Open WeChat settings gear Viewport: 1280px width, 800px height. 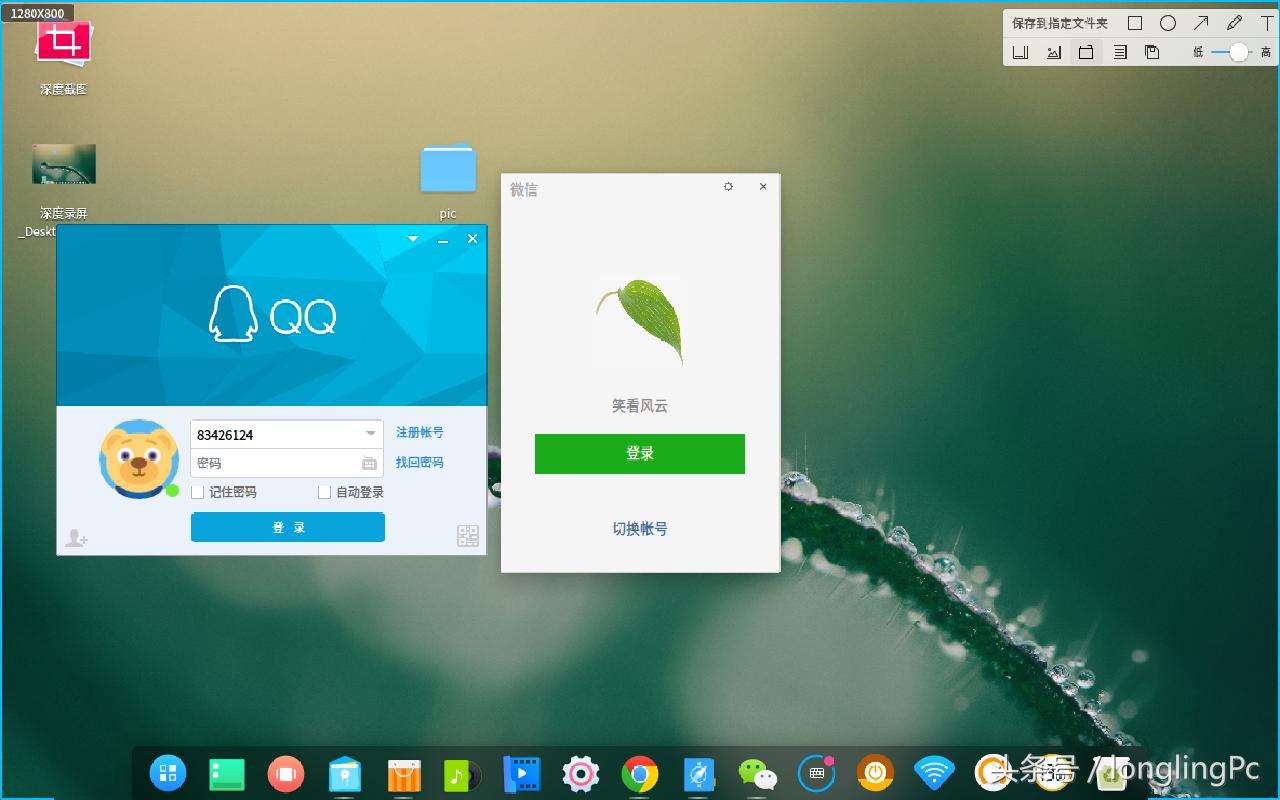click(x=728, y=186)
